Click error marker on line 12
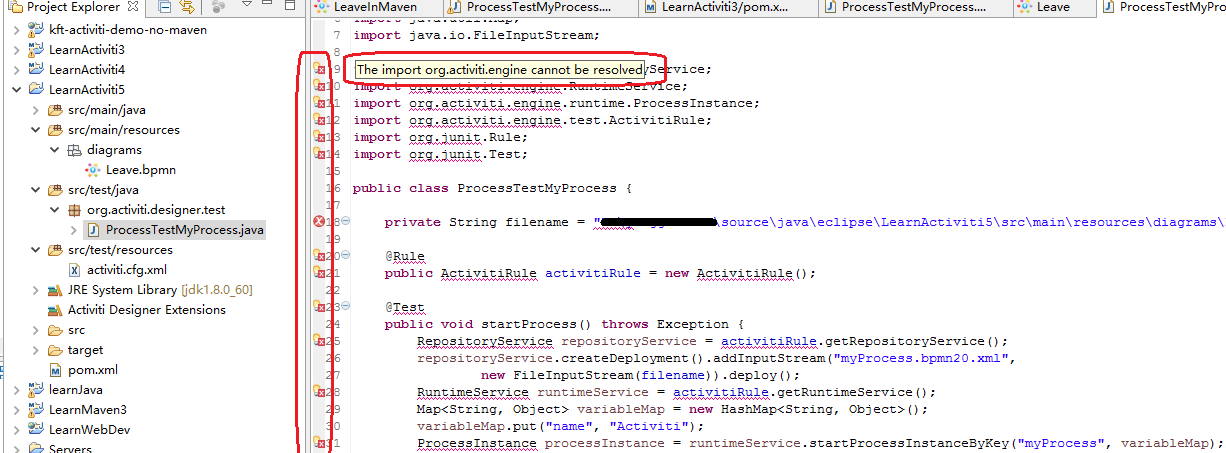The height and width of the screenshot is (453, 1226). click(320, 120)
